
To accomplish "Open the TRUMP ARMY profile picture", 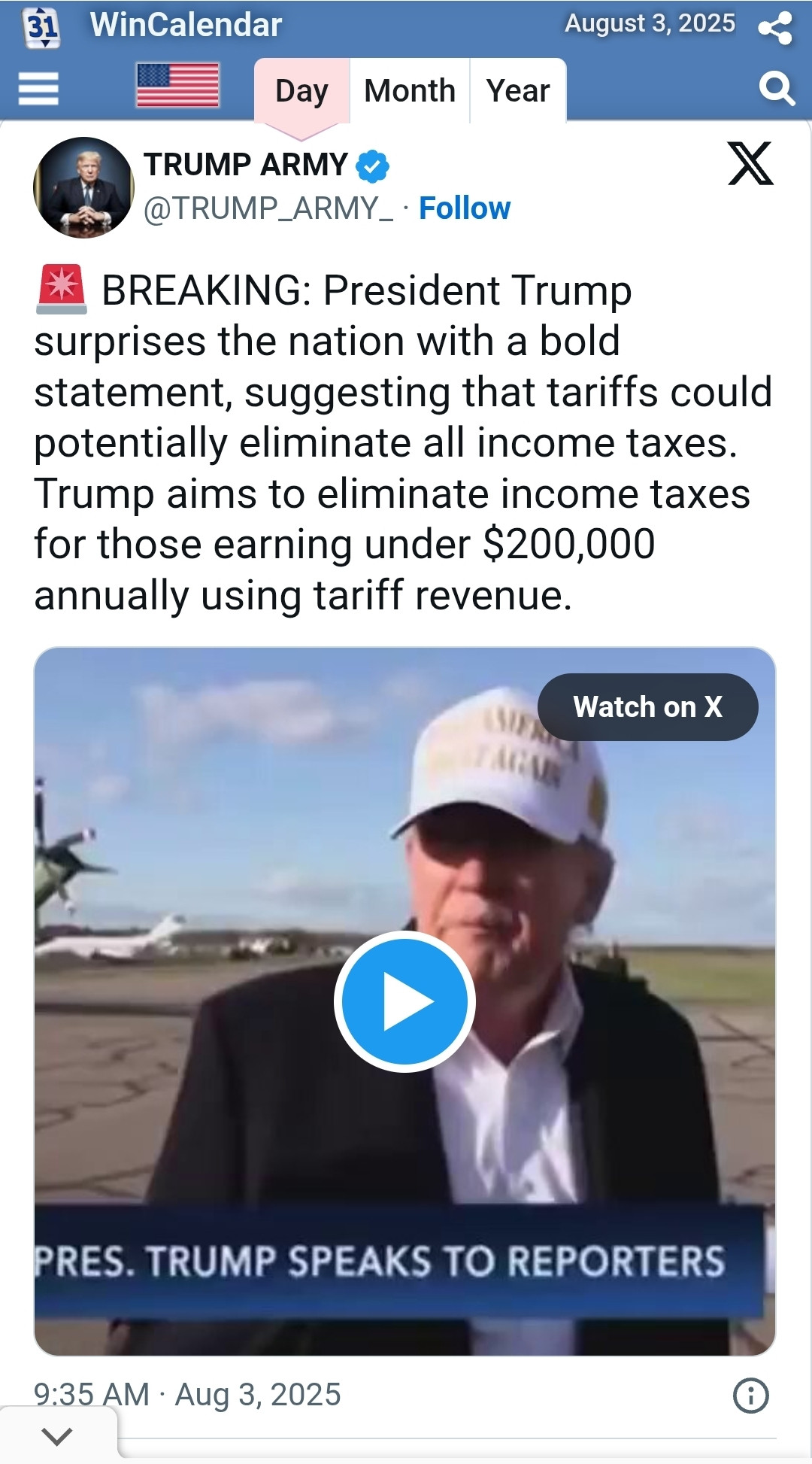I will pos(83,187).
